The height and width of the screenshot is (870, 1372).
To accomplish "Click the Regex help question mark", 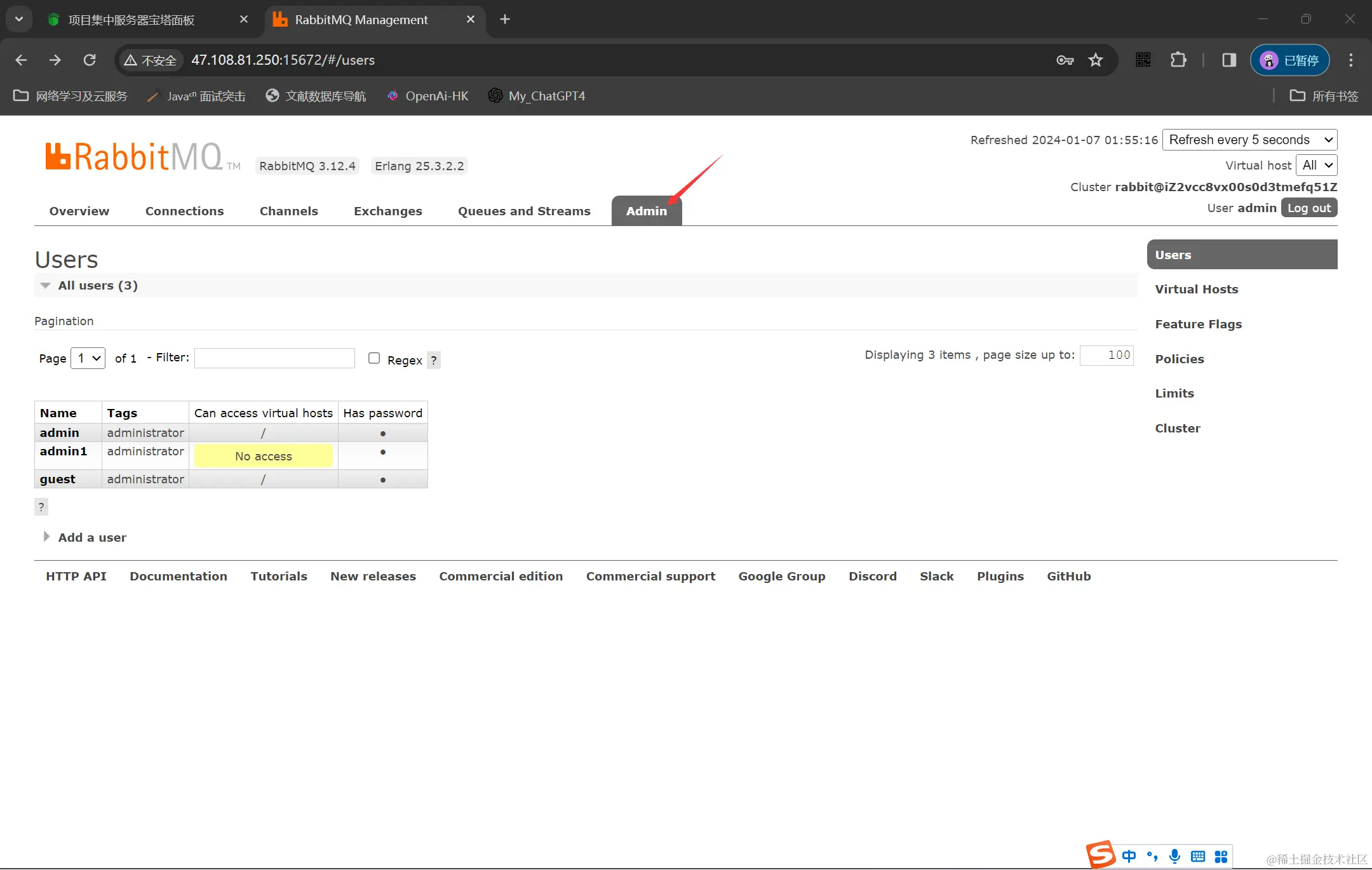I will [434, 360].
